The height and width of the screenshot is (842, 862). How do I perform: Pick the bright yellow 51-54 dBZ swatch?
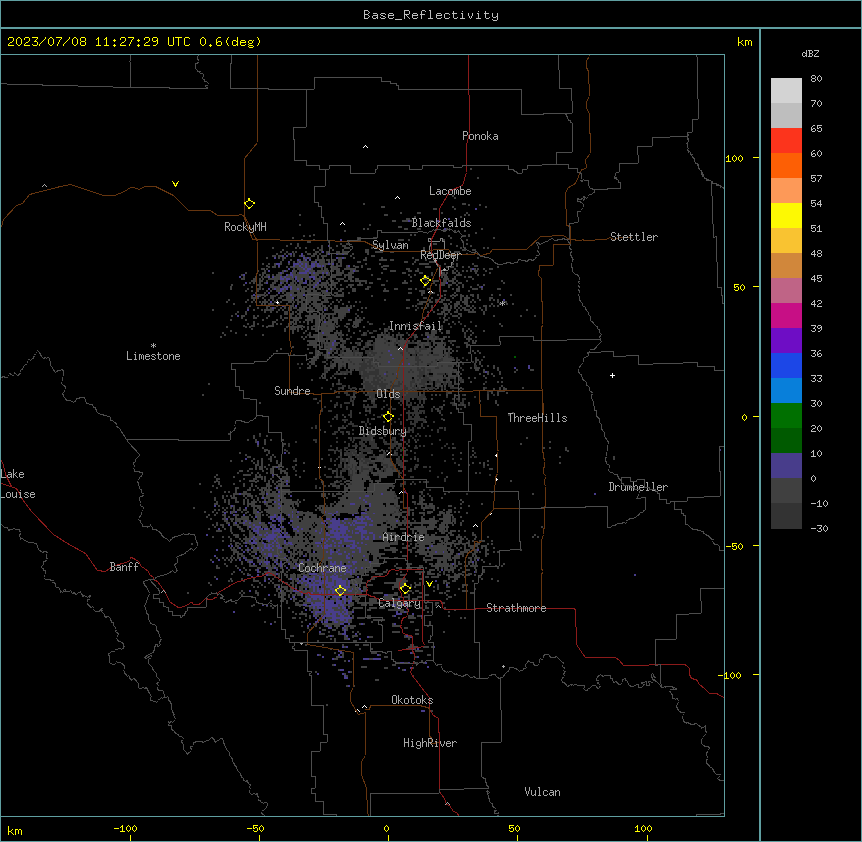click(786, 215)
